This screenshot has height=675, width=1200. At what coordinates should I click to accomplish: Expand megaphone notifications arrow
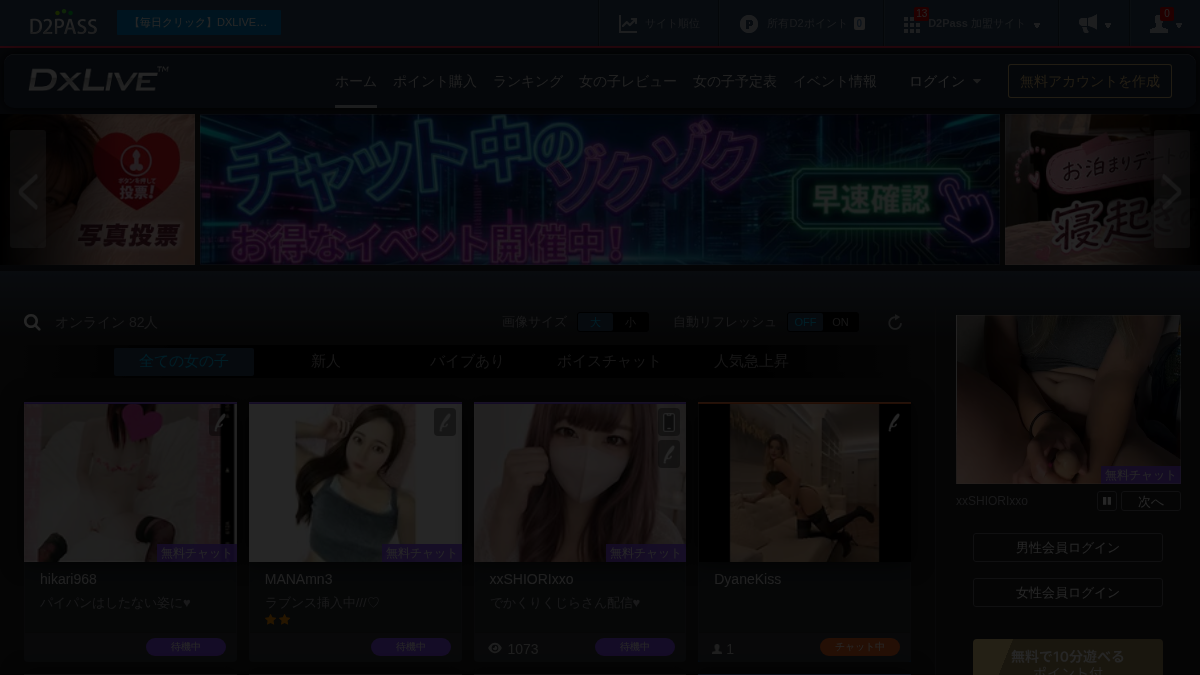click(1108, 25)
